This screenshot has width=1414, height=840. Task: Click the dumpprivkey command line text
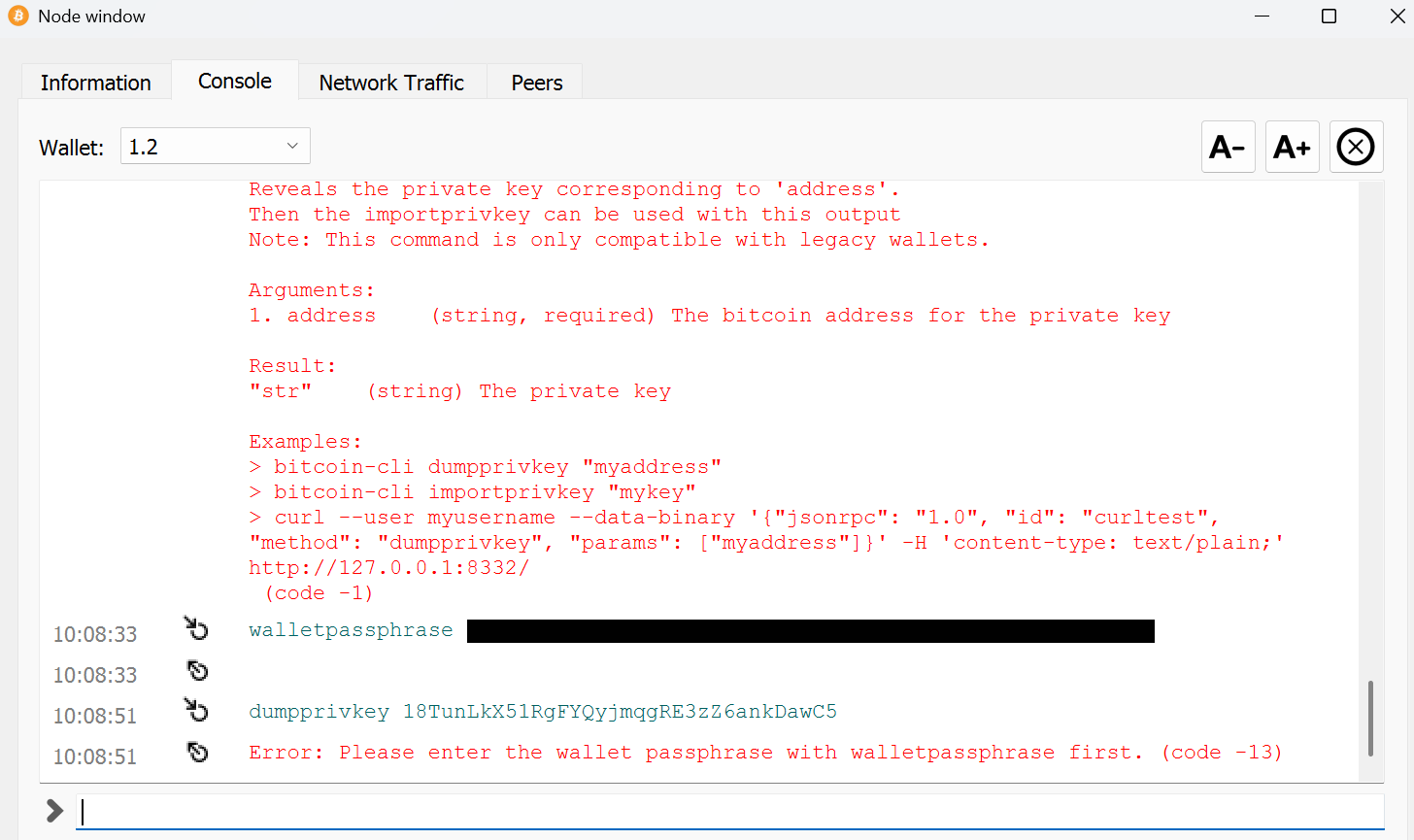click(542, 712)
